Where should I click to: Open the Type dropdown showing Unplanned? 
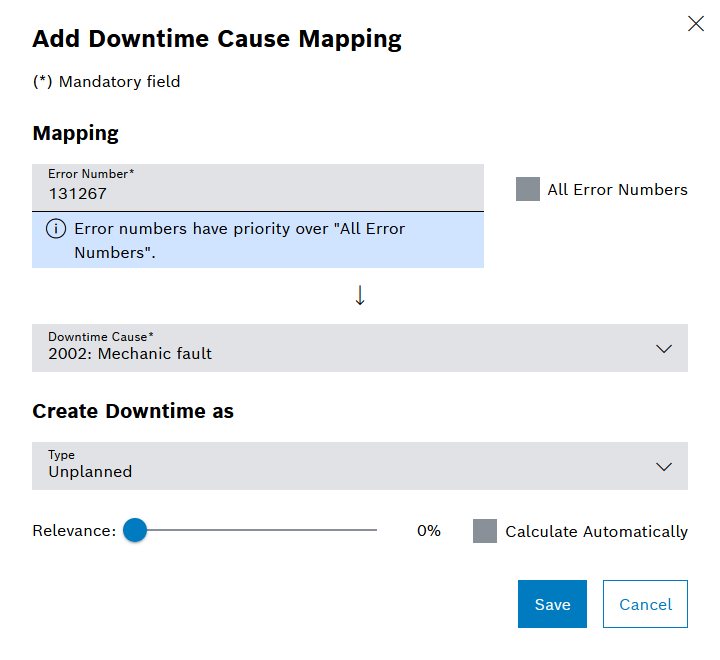pyautogui.click(x=360, y=466)
